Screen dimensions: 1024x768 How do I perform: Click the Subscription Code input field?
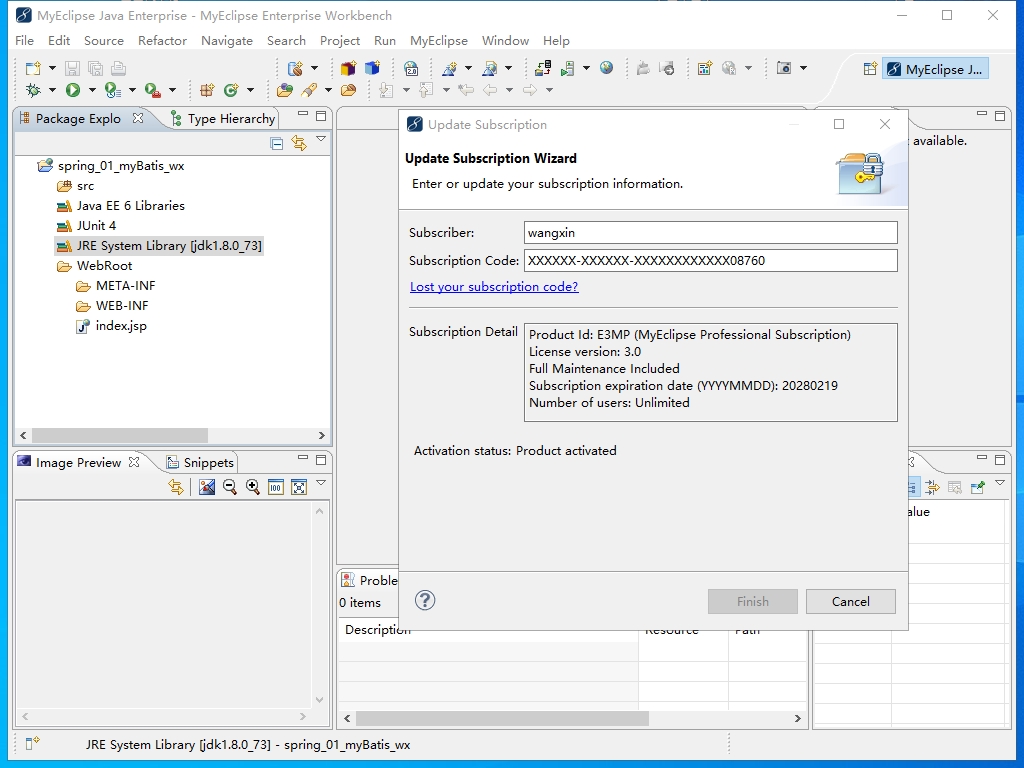711,261
